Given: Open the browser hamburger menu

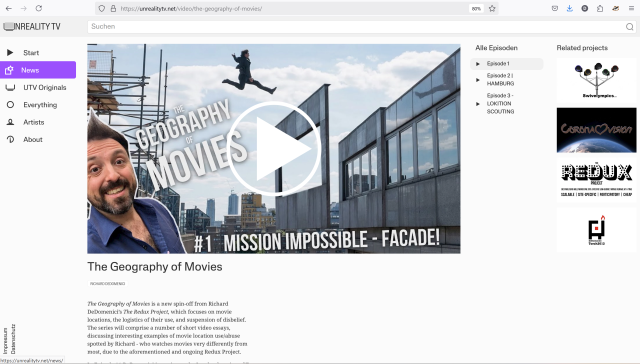Looking at the screenshot, I should pyautogui.click(x=631, y=8).
